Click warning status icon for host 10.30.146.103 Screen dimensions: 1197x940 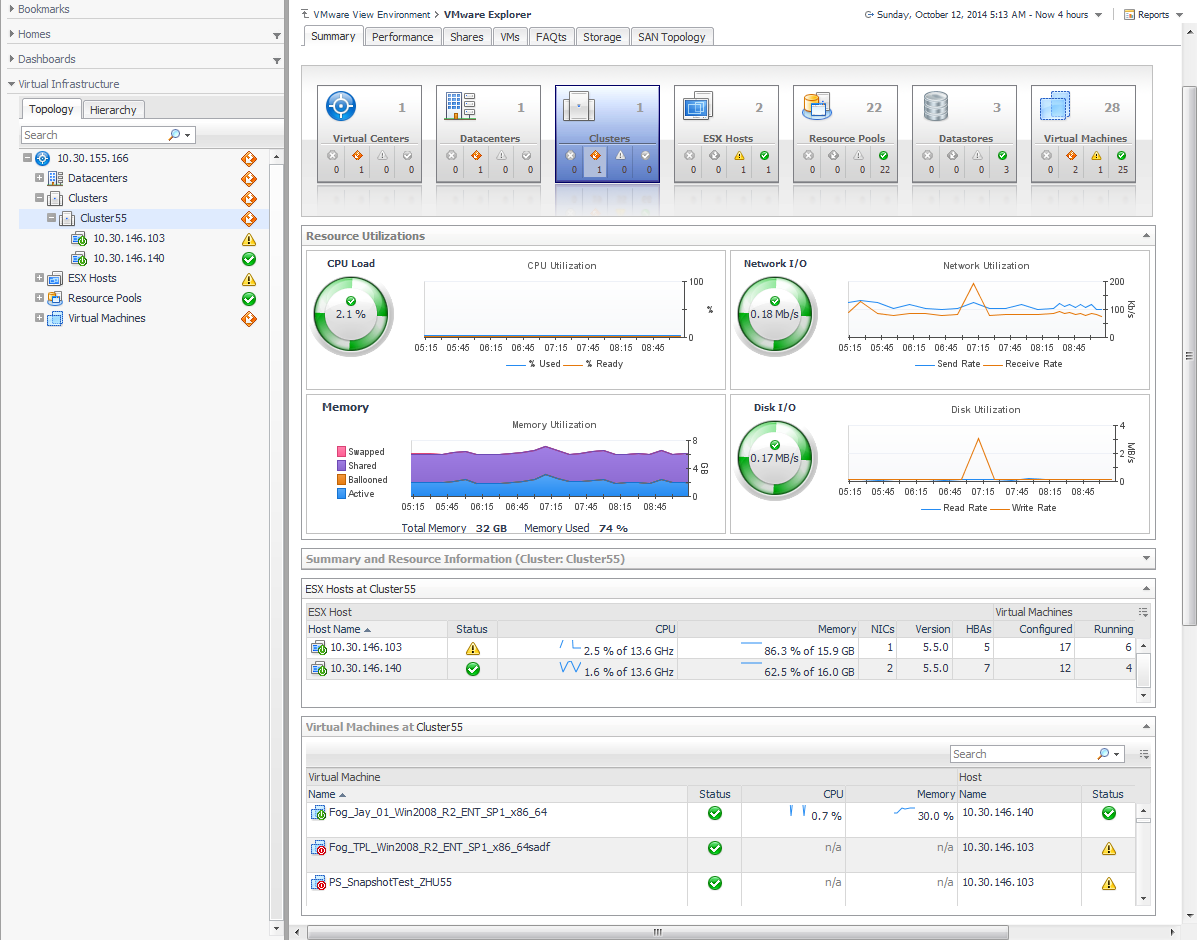473,648
